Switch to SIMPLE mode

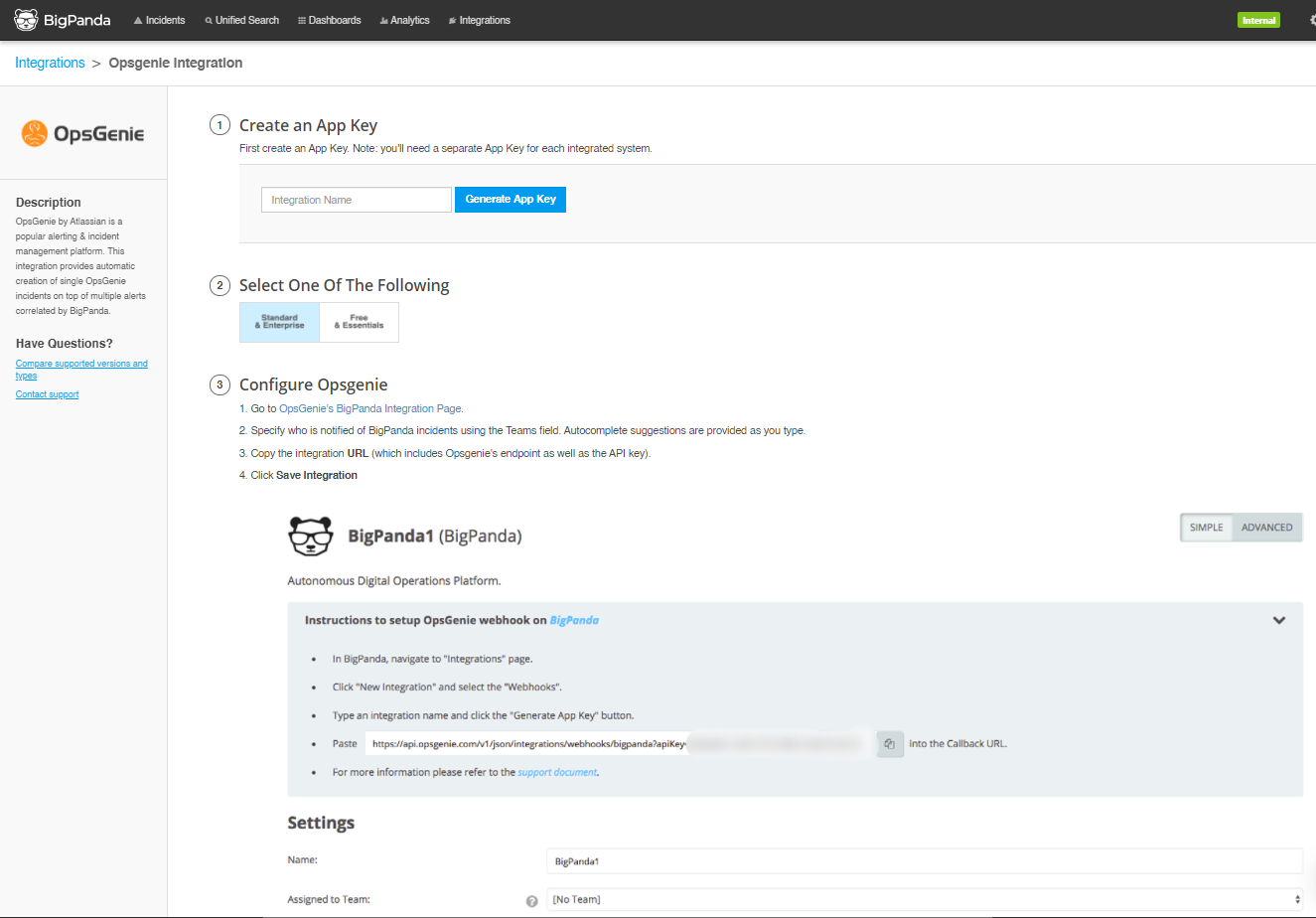[x=1206, y=528]
